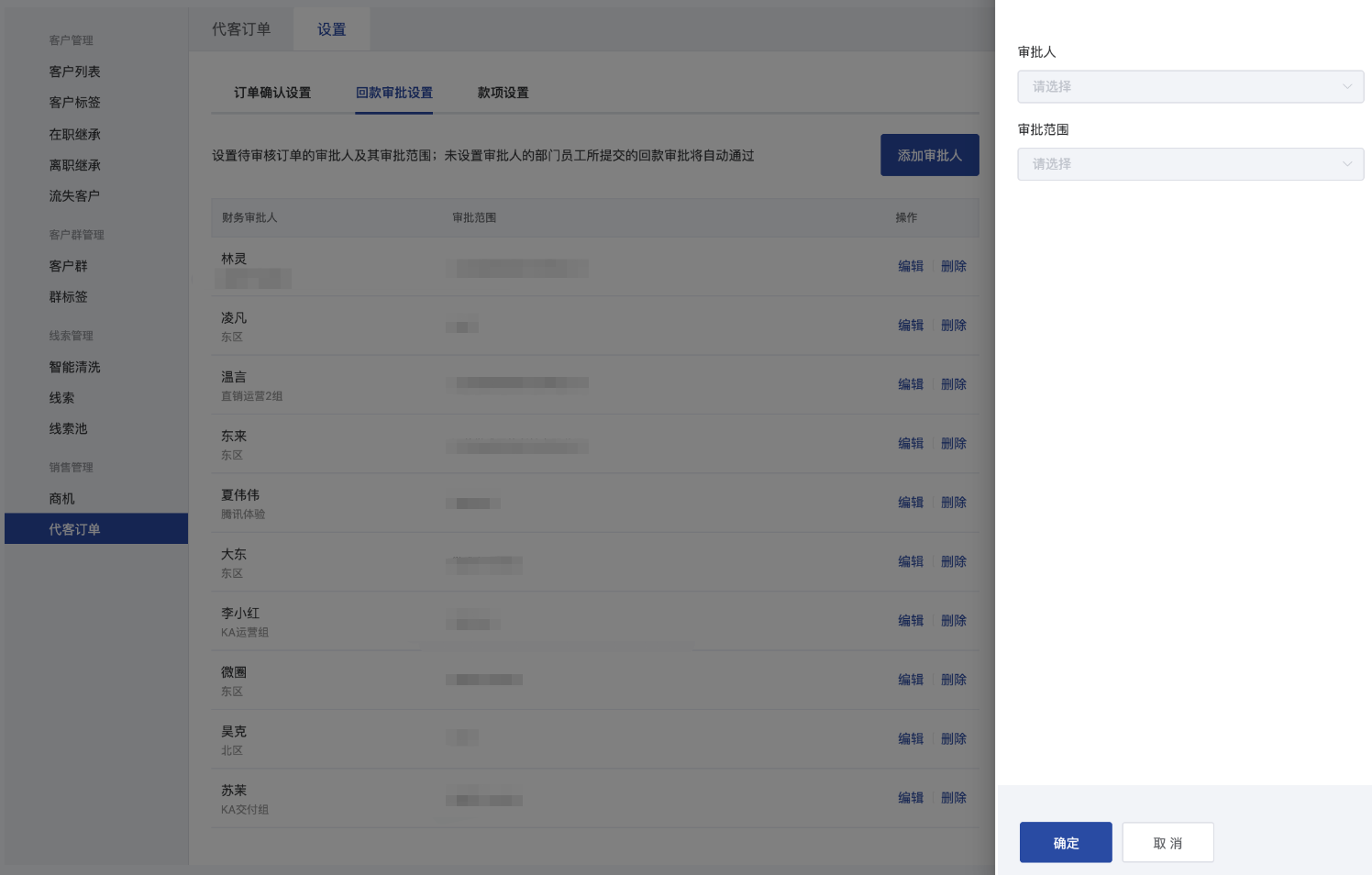Open the 审批人 dropdown selector
Viewport: 1372px width, 875px height.
coord(1190,87)
